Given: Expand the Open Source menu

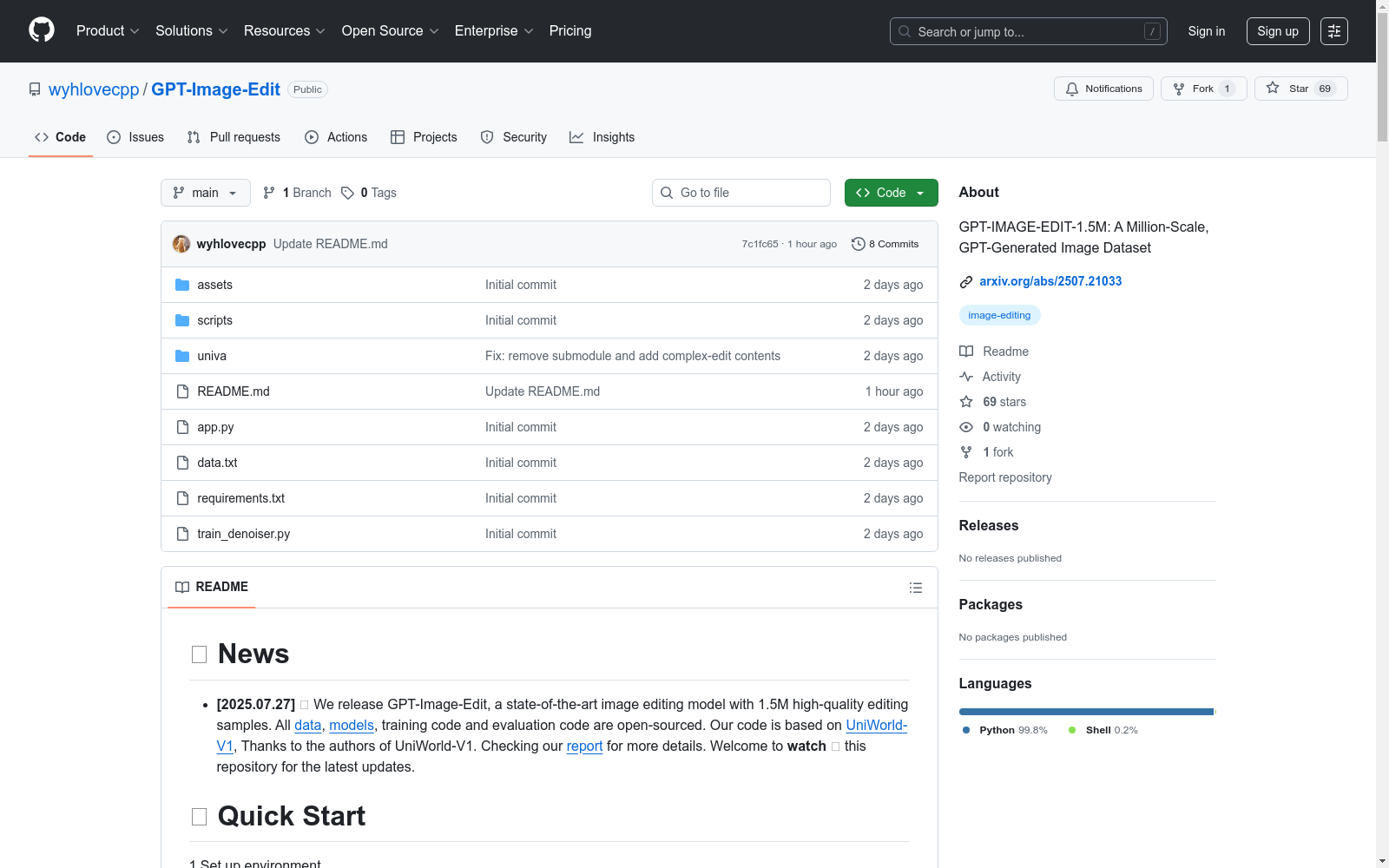Looking at the screenshot, I should [x=391, y=31].
